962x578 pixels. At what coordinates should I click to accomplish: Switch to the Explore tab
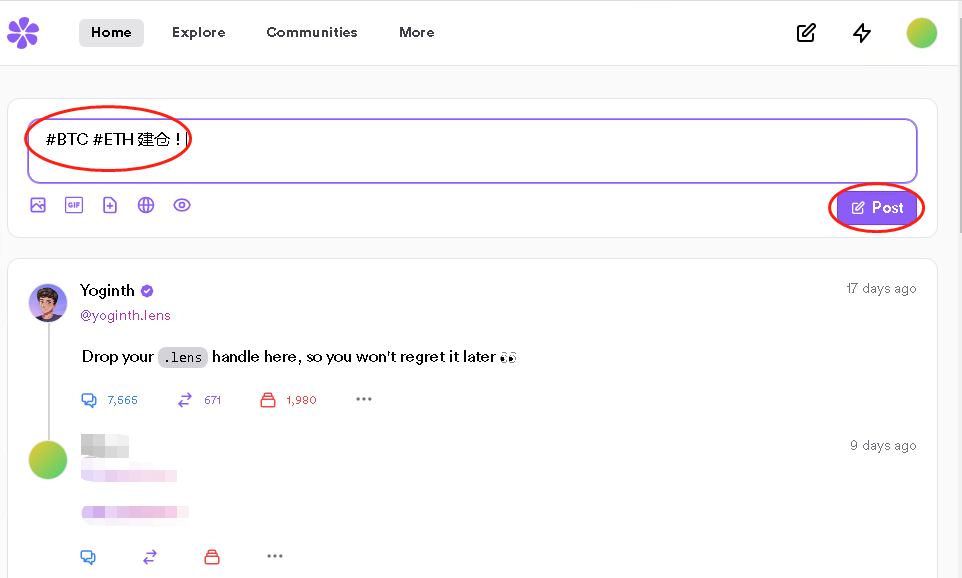(198, 33)
